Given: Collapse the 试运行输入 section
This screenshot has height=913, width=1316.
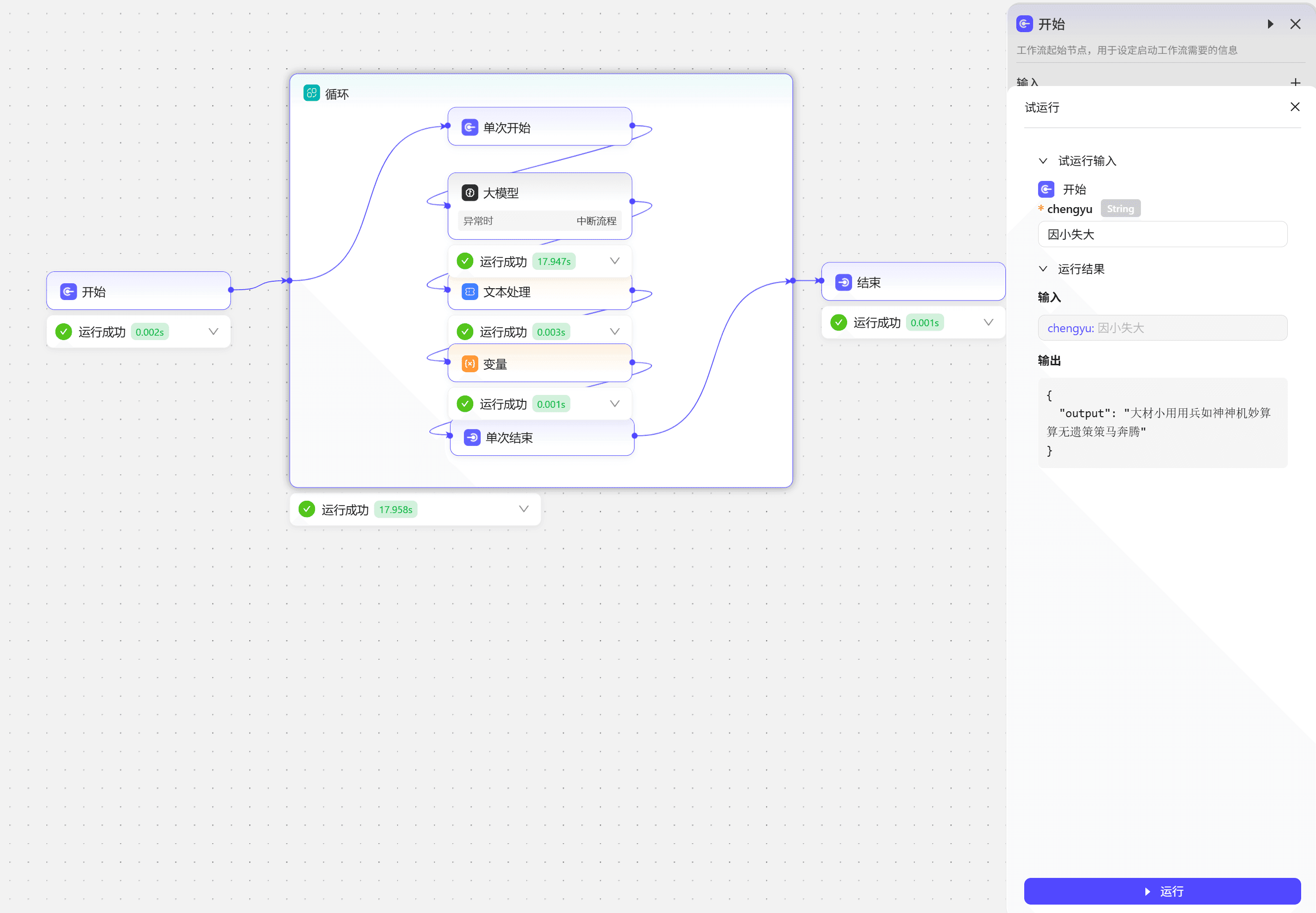Looking at the screenshot, I should (x=1043, y=161).
